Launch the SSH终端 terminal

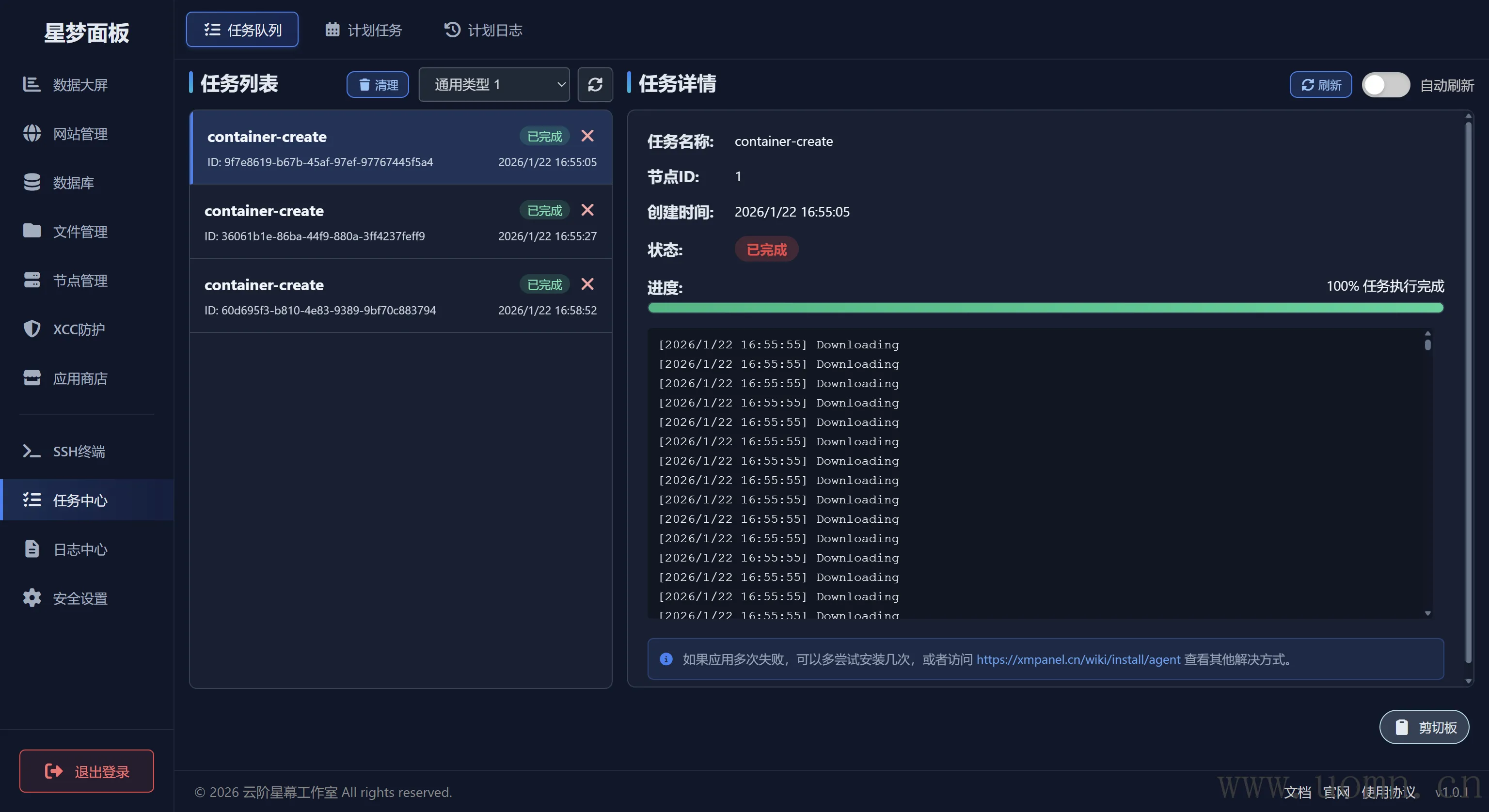79,452
